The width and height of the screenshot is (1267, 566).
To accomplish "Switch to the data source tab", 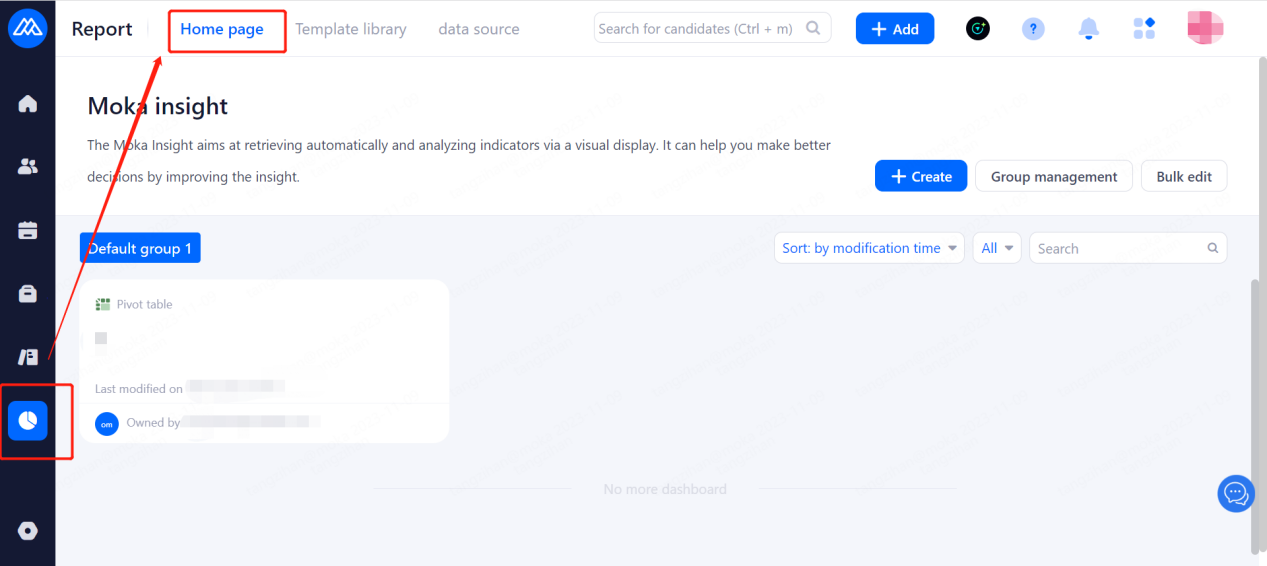I will click(x=479, y=29).
